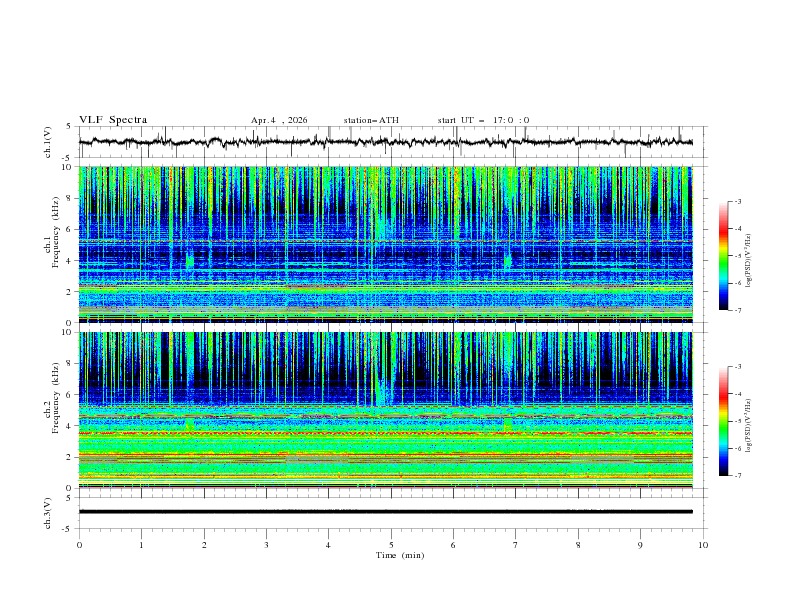Click inside the ch.1 spectrogram panel
Screen dimensions: 792x612
tap(385, 244)
